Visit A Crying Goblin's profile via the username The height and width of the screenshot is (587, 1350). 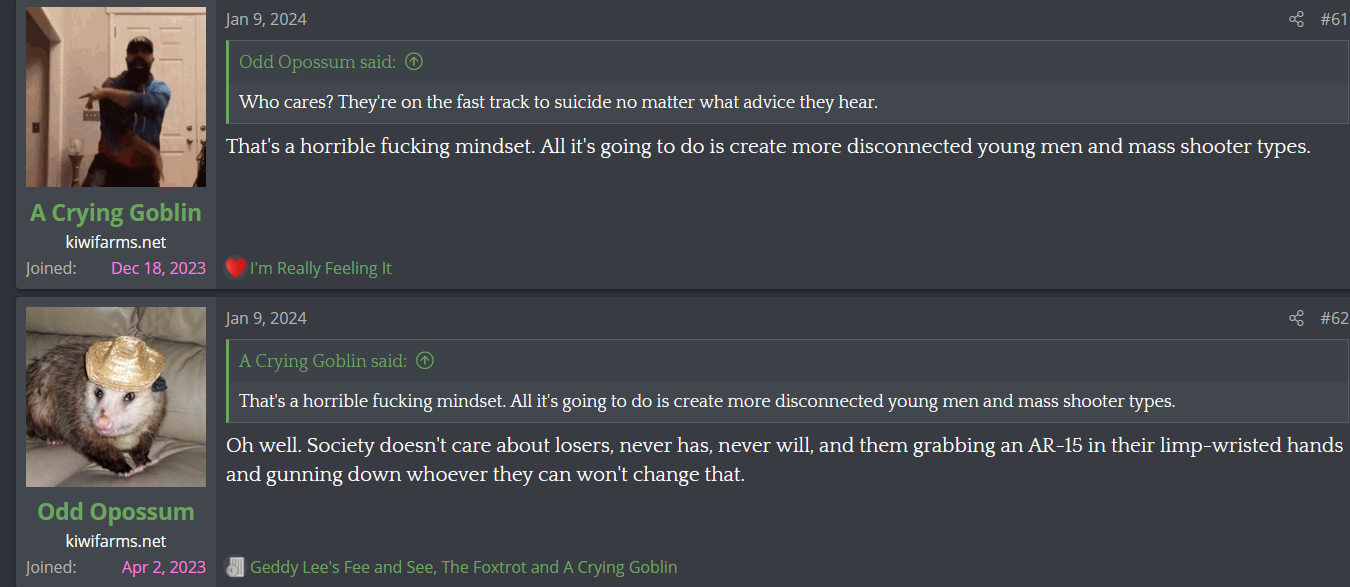tap(116, 213)
